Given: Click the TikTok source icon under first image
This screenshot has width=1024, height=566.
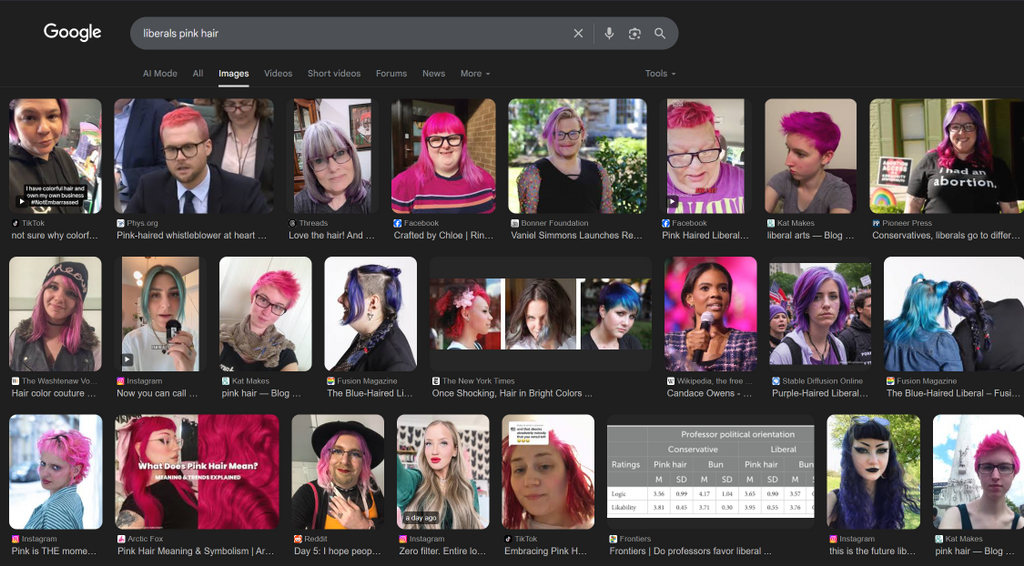Looking at the screenshot, I should click(x=15, y=223).
